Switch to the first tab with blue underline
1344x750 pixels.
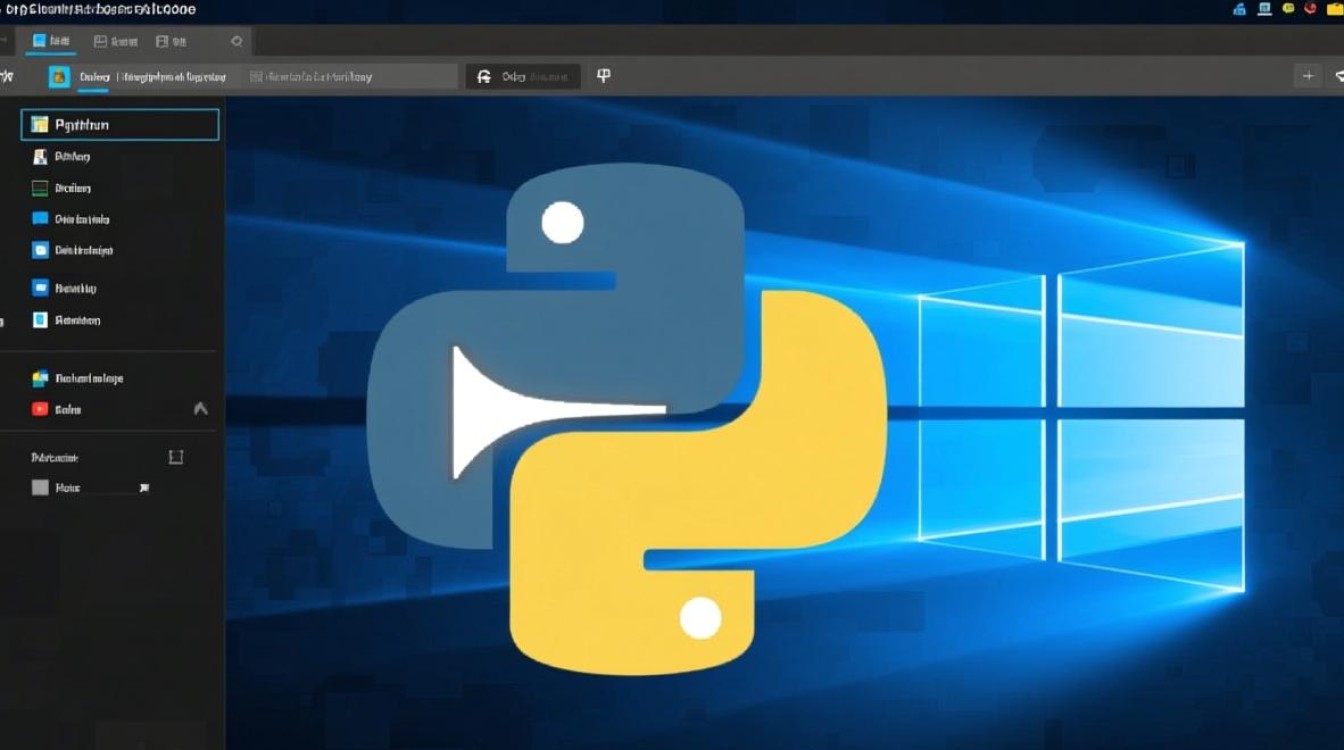click(x=52, y=41)
